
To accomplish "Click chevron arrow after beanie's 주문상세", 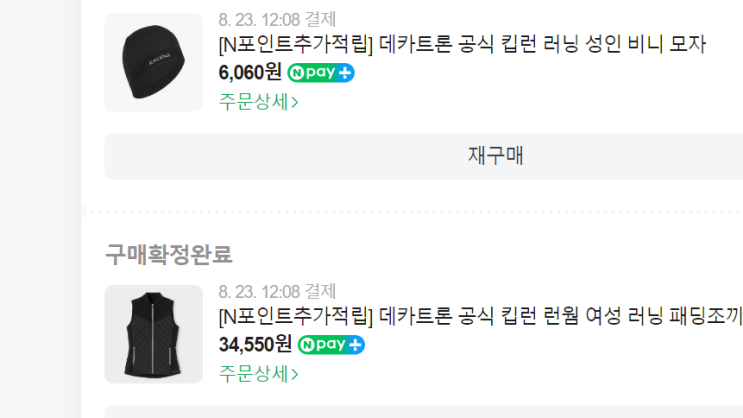I will 295,102.
